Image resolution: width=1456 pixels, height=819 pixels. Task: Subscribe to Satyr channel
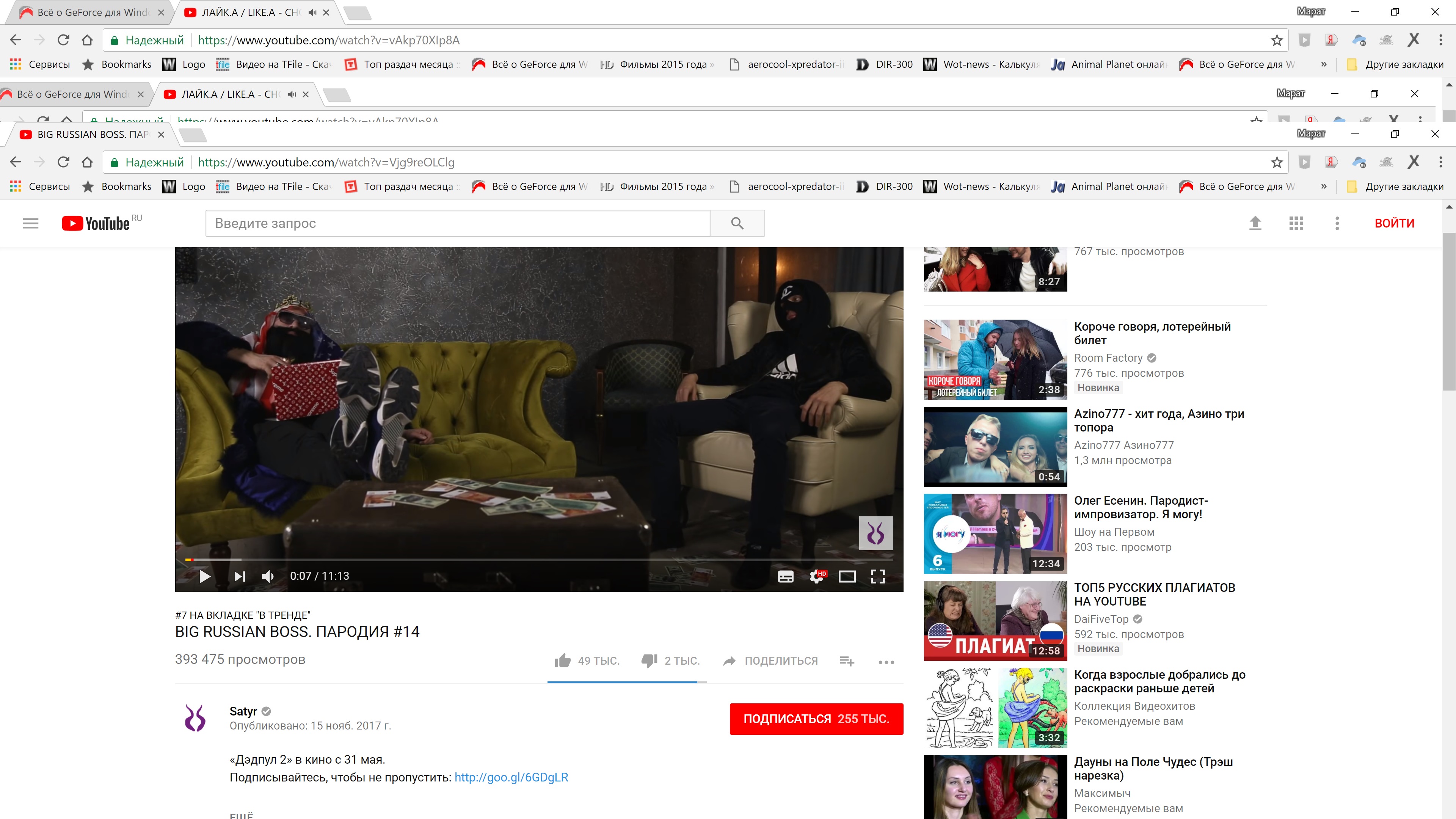816,719
